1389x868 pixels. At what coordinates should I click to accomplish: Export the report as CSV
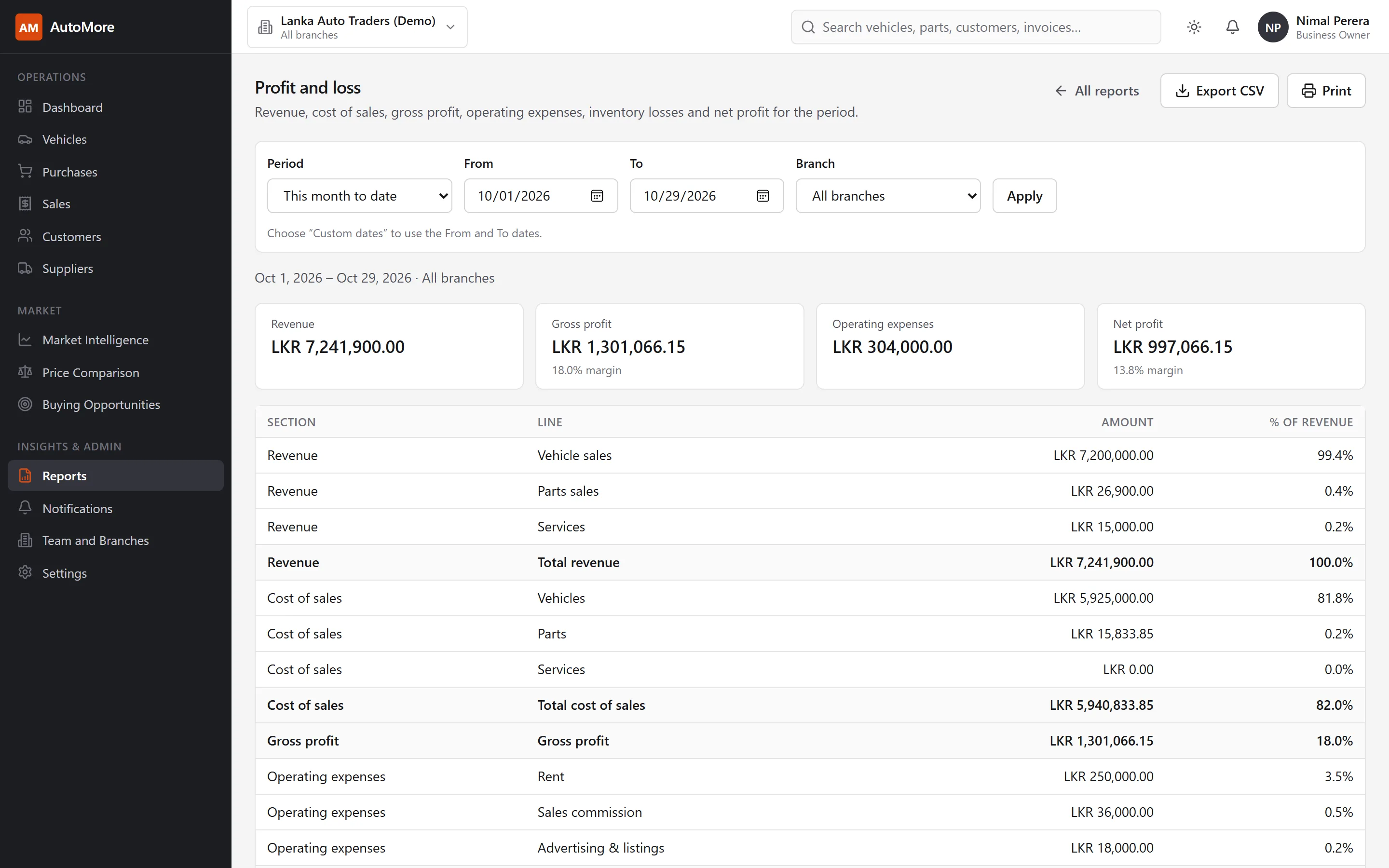coord(1219,91)
